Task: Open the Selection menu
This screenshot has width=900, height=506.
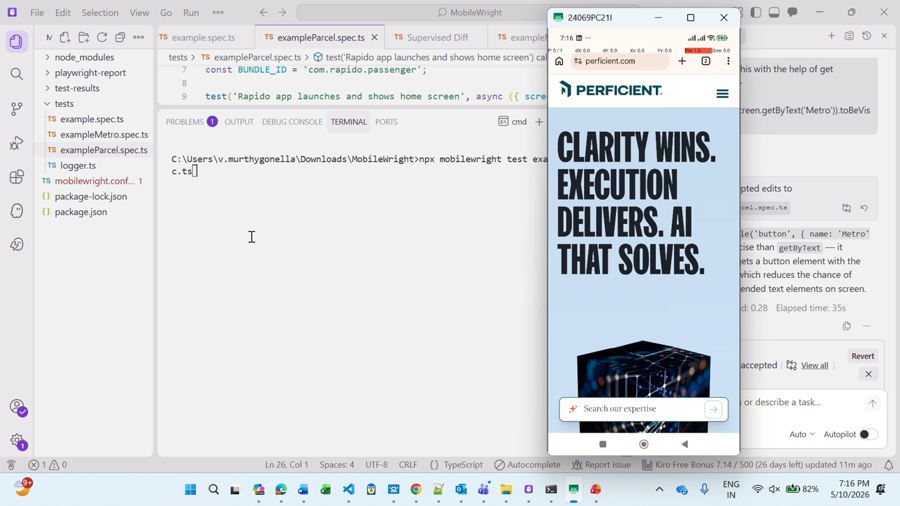Action: point(100,12)
